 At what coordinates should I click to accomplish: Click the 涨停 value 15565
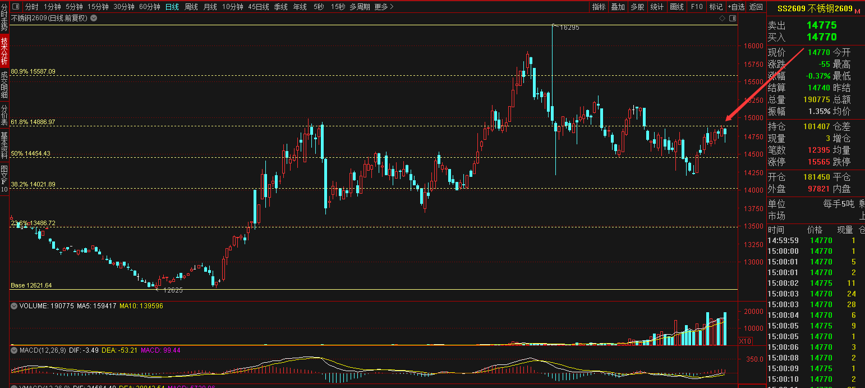(x=820, y=162)
